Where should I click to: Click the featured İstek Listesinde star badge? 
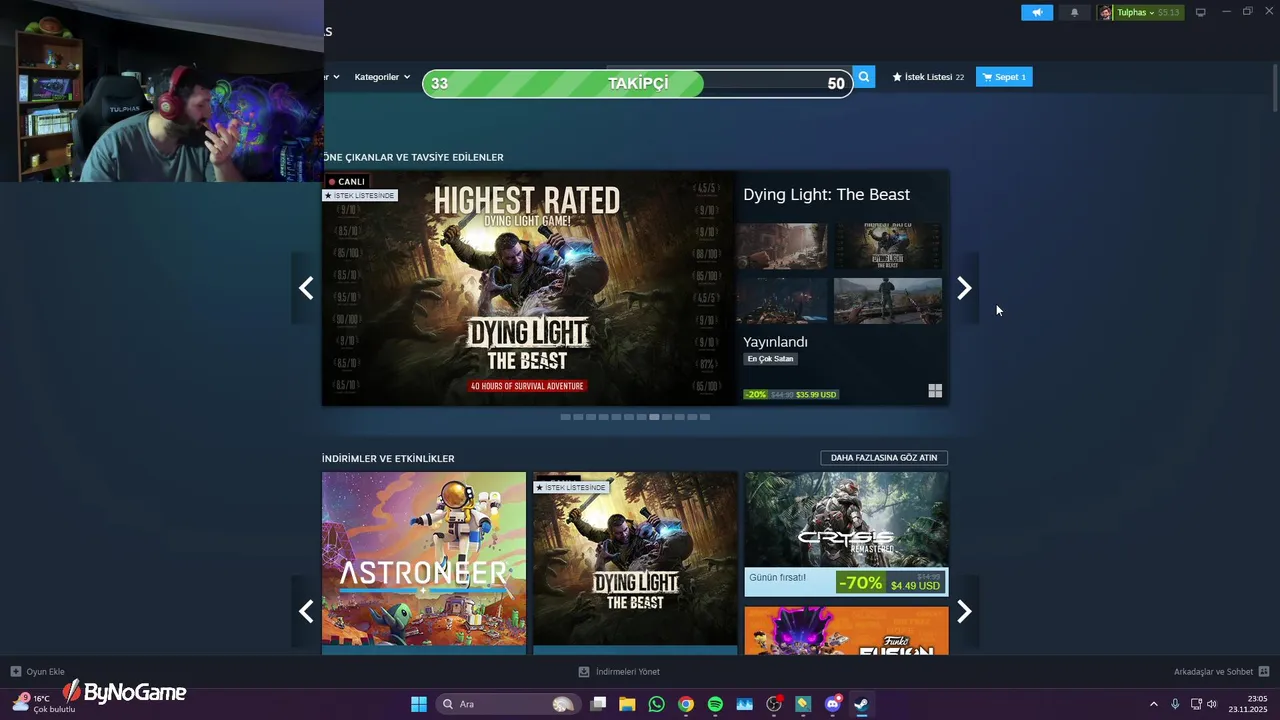point(360,195)
